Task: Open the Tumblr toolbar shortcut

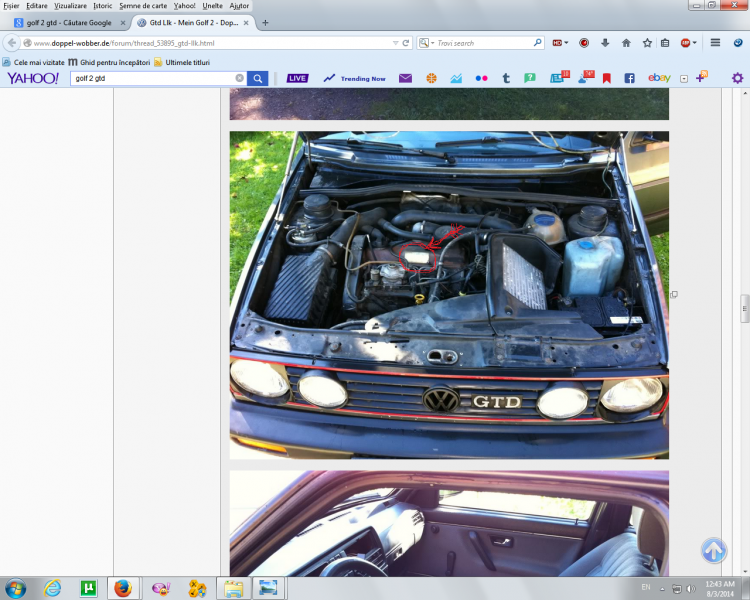Action: click(507, 78)
